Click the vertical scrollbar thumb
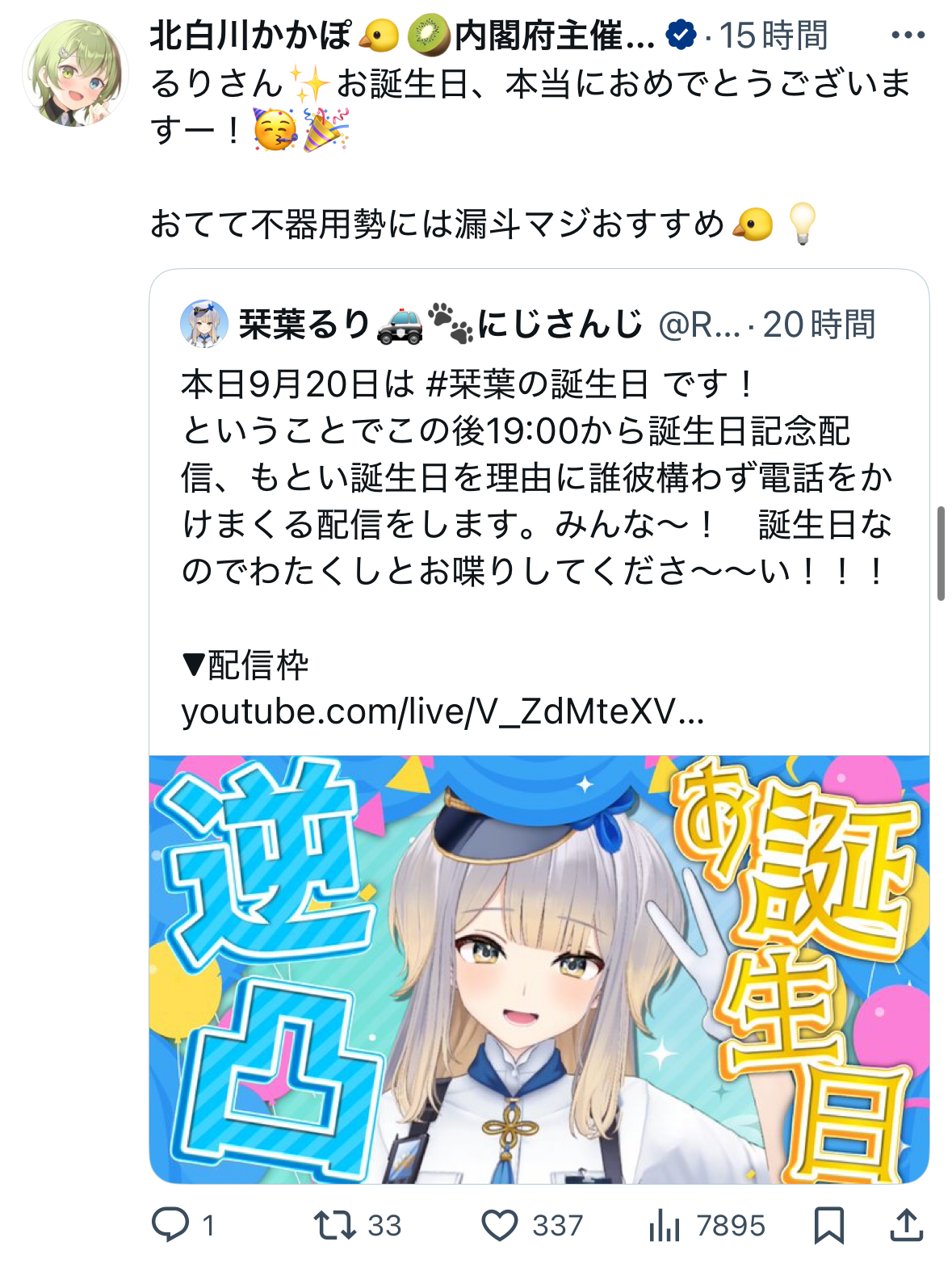The width and height of the screenshot is (952, 1267). click(x=941, y=553)
